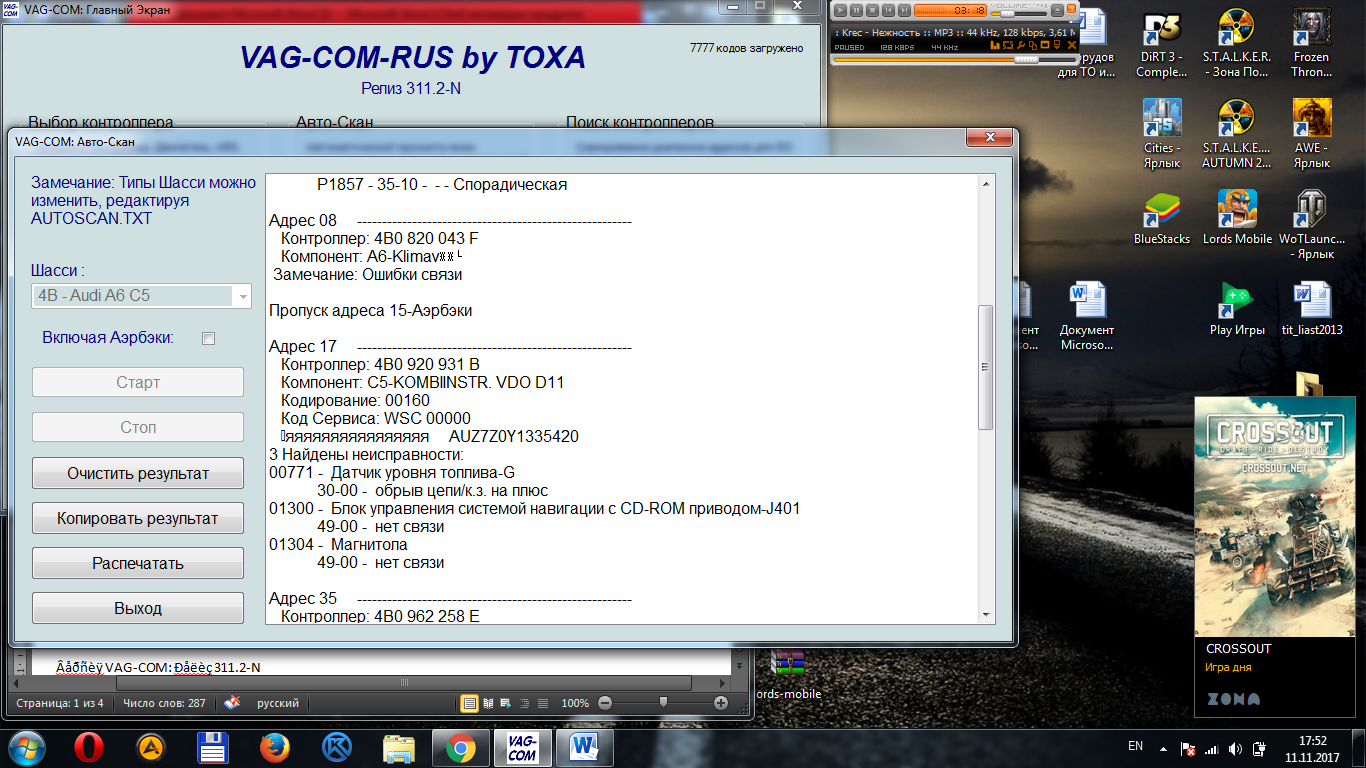
Task: Click the stop button in the music player
Action: tap(873, 10)
